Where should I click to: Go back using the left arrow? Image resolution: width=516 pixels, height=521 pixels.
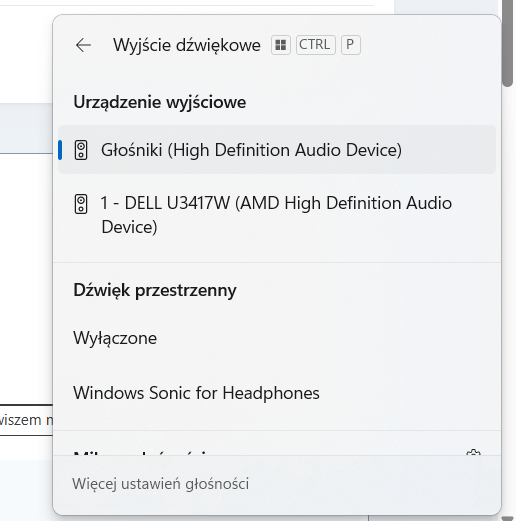(83, 45)
